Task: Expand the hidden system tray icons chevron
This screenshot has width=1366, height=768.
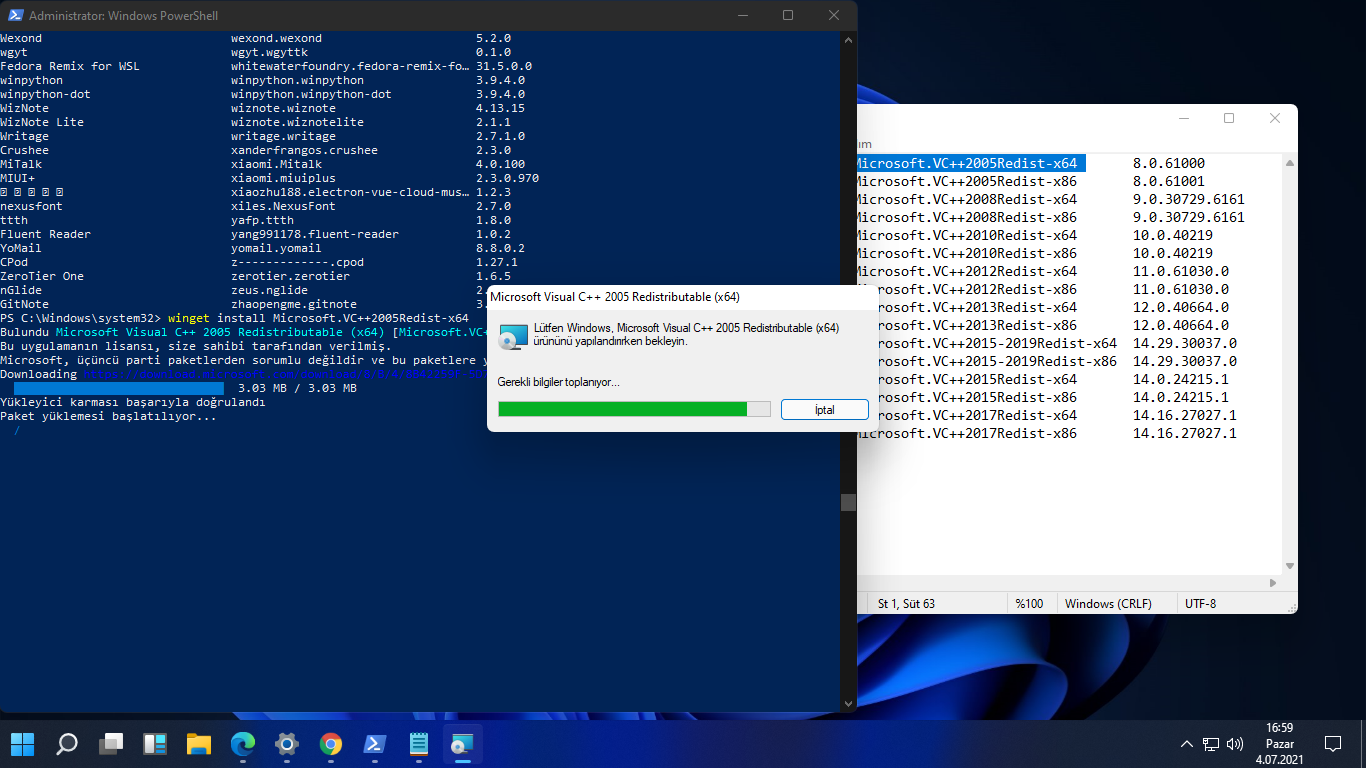Action: (x=1187, y=744)
